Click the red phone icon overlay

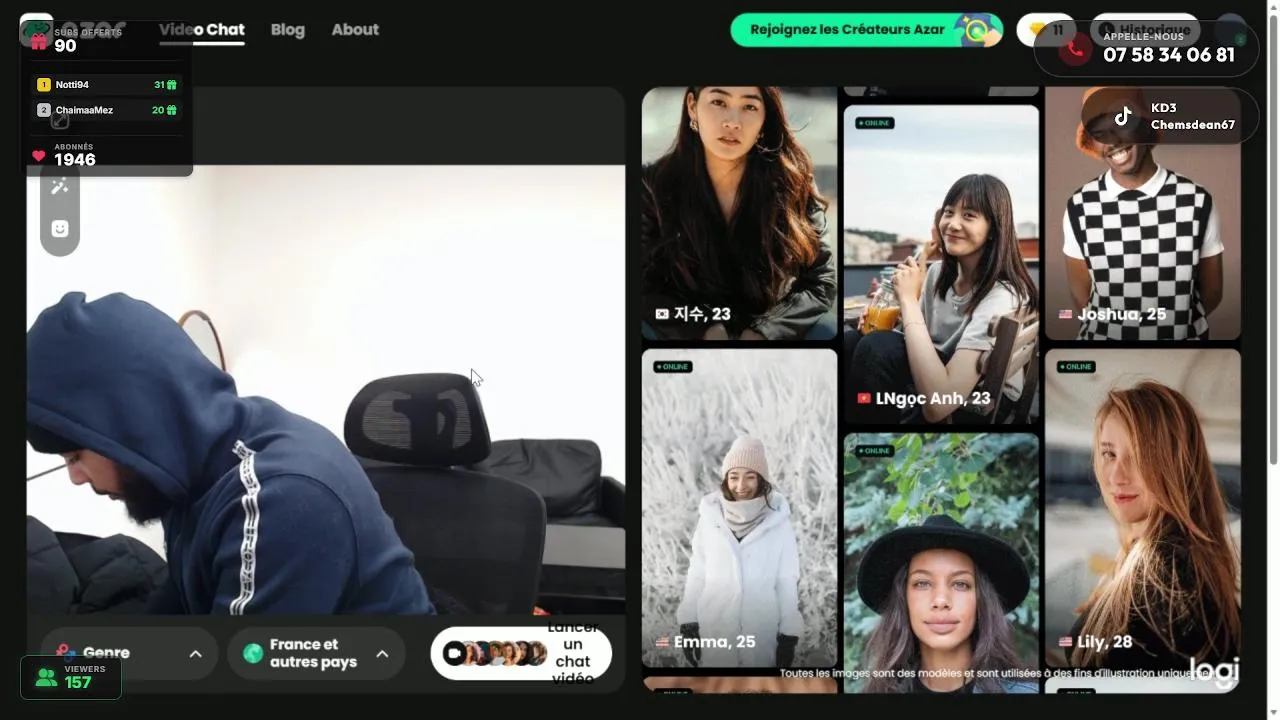coord(1075,48)
